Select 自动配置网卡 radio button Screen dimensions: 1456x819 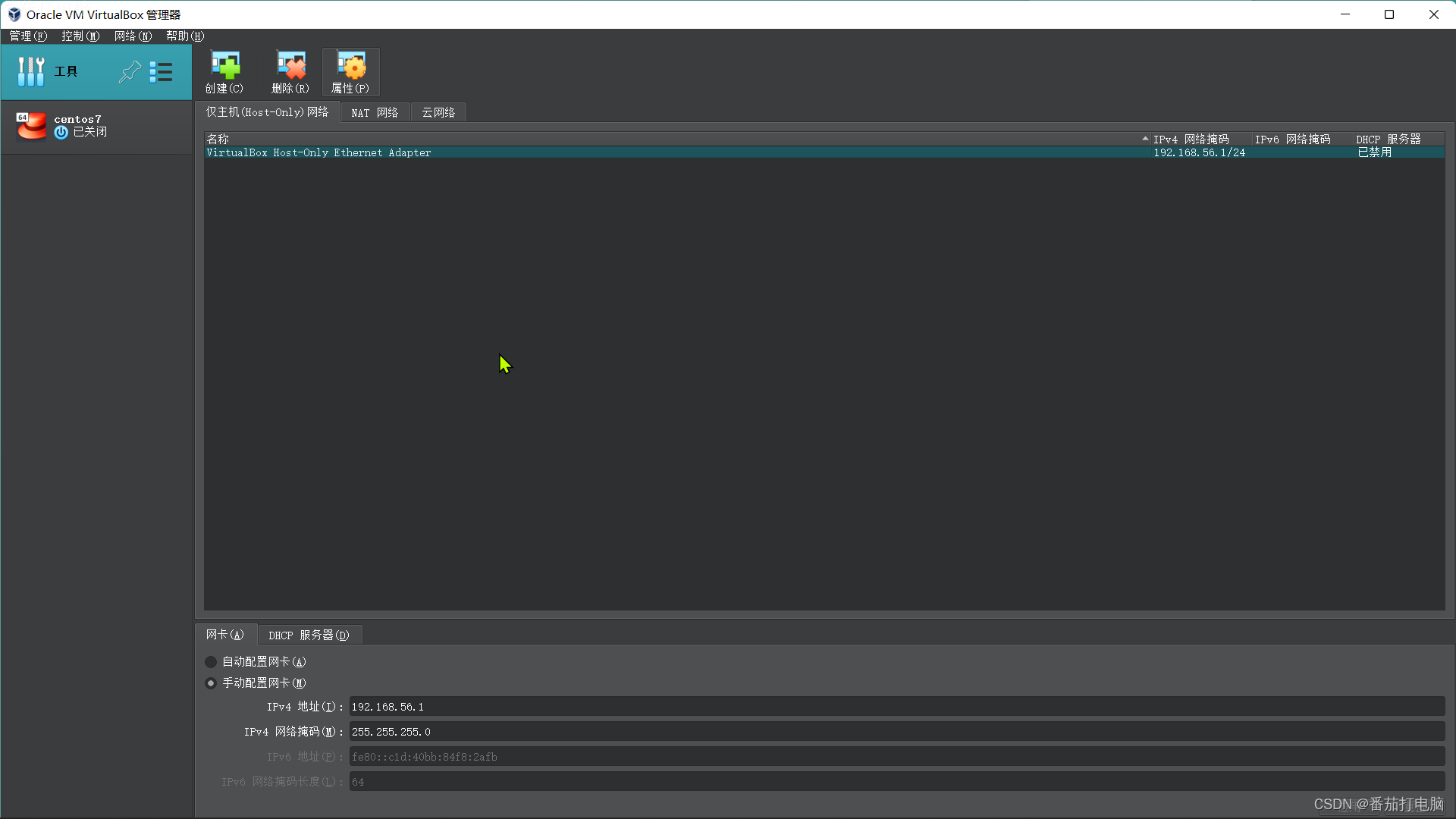click(x=211, y=662)
